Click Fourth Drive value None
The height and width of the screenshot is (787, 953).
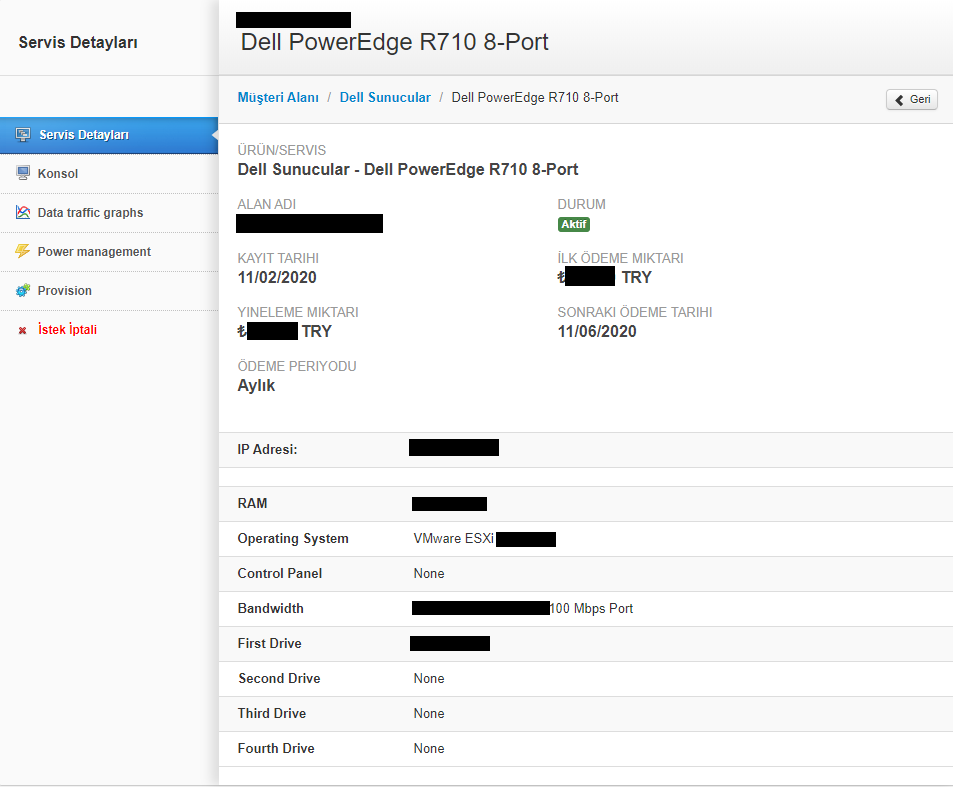428,749
